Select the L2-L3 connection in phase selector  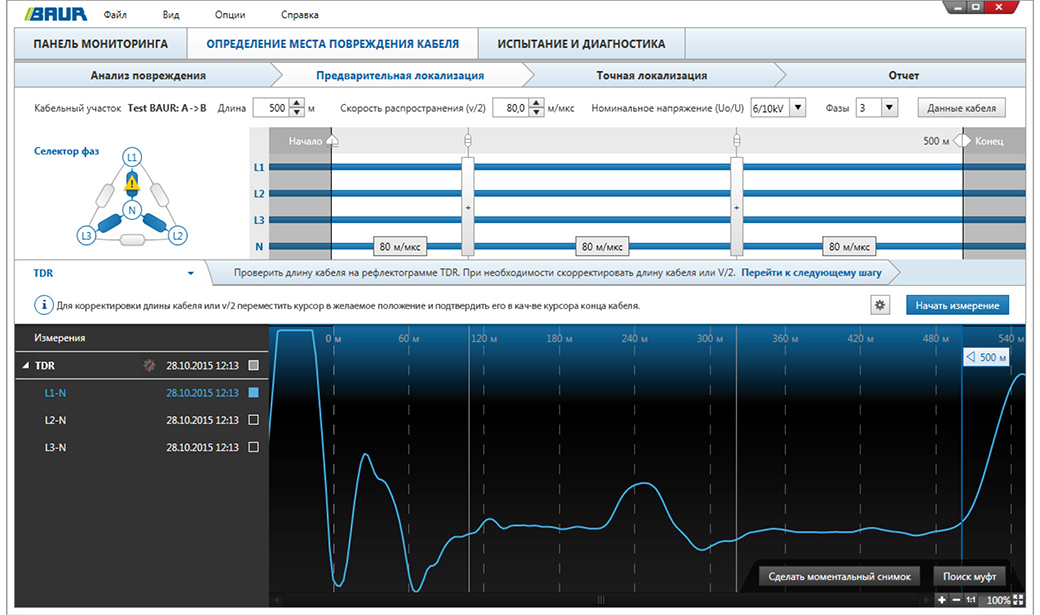click(132, 239)
